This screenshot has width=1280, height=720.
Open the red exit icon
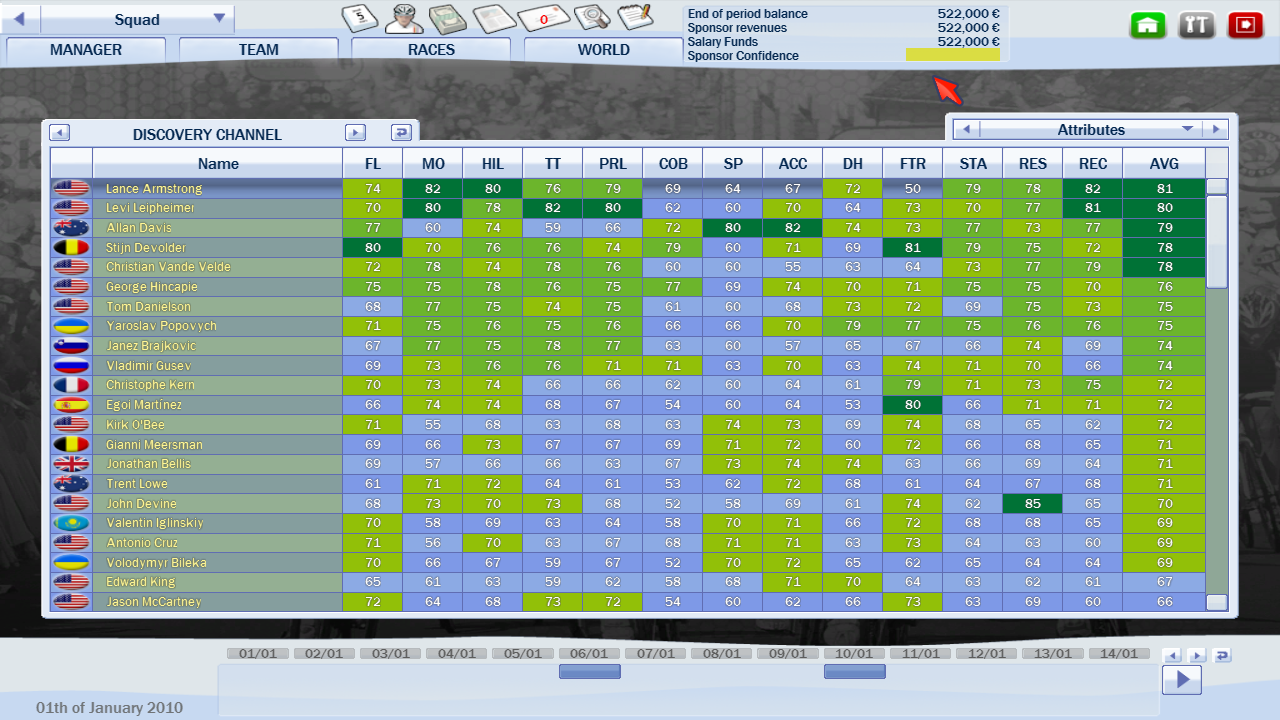[x=1246, y=26]
